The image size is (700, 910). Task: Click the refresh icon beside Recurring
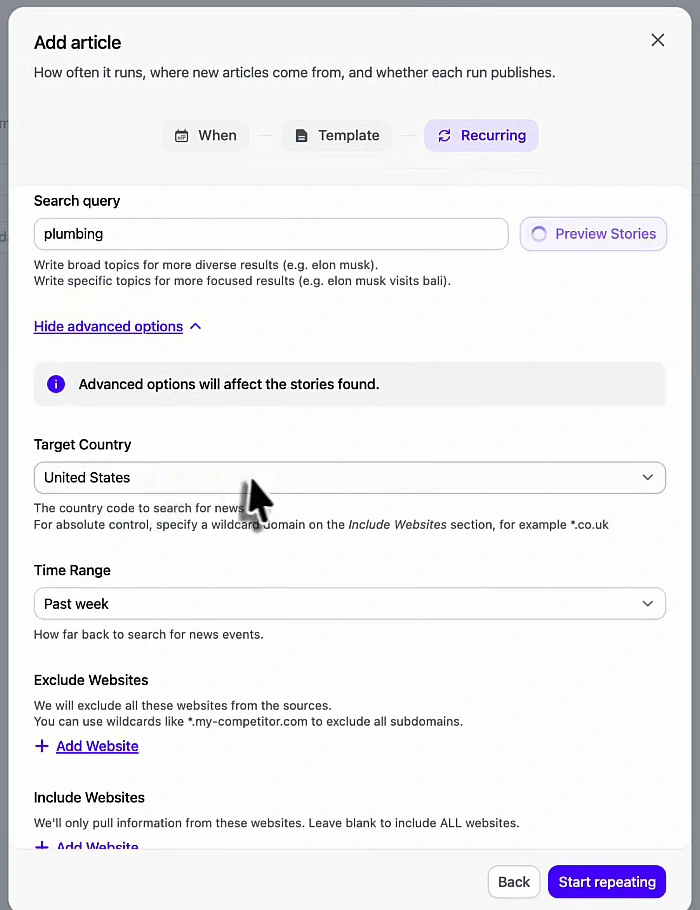tap(444, 136)
